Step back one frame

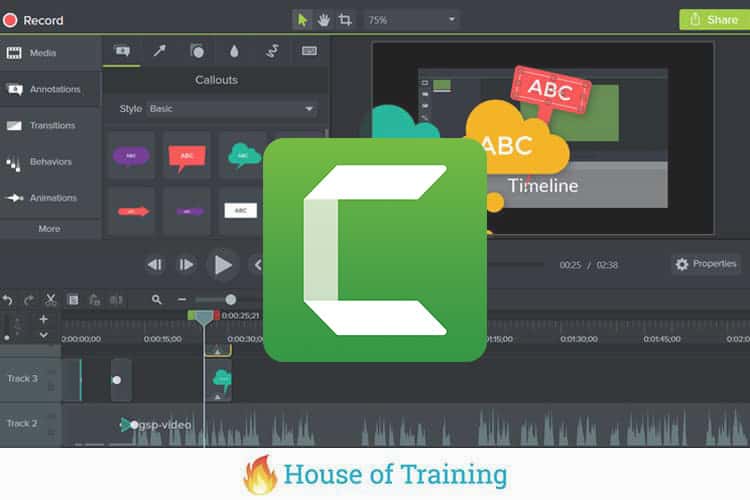[x=154, y=265]
